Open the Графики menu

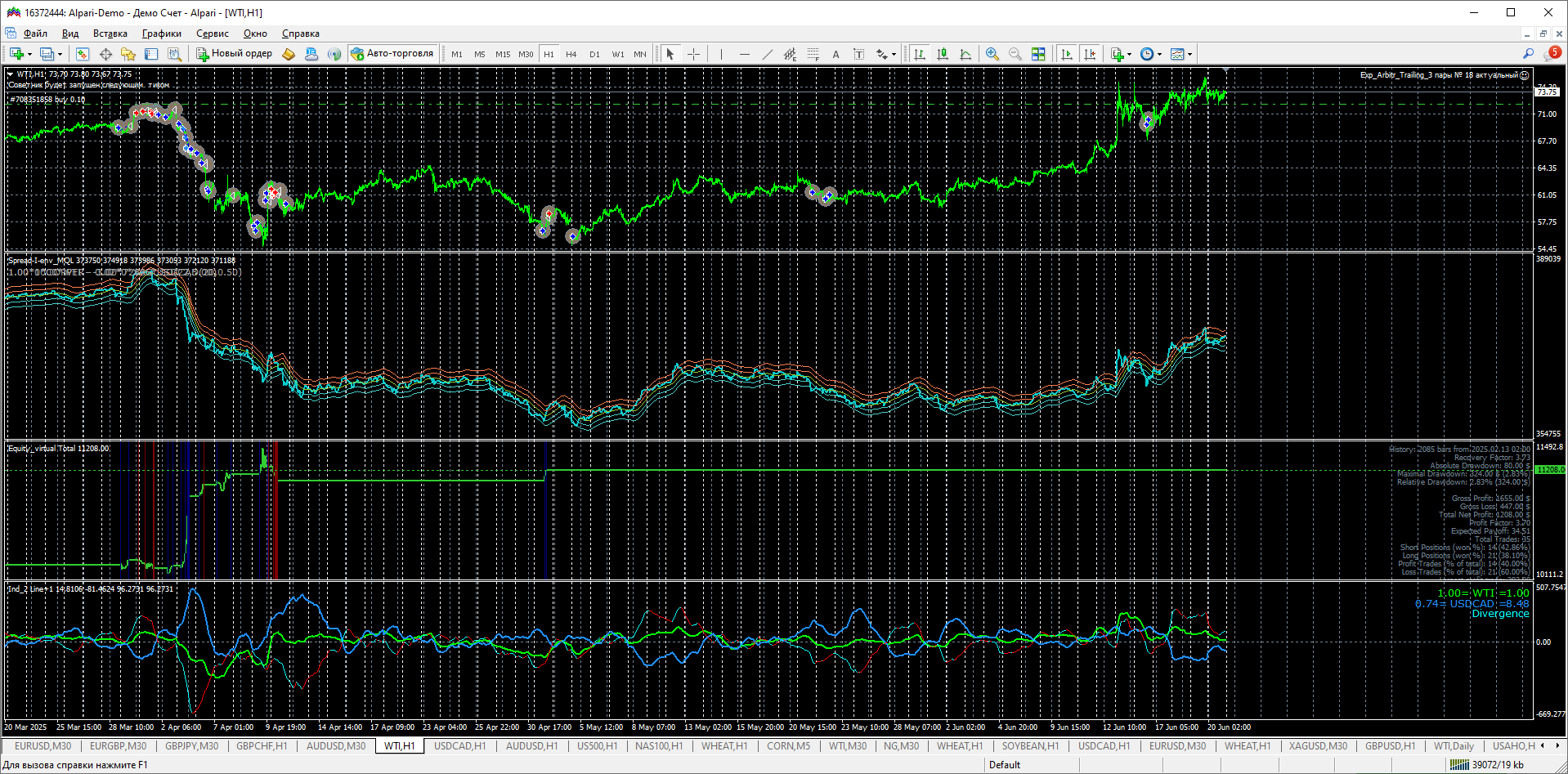click(161, 34)
